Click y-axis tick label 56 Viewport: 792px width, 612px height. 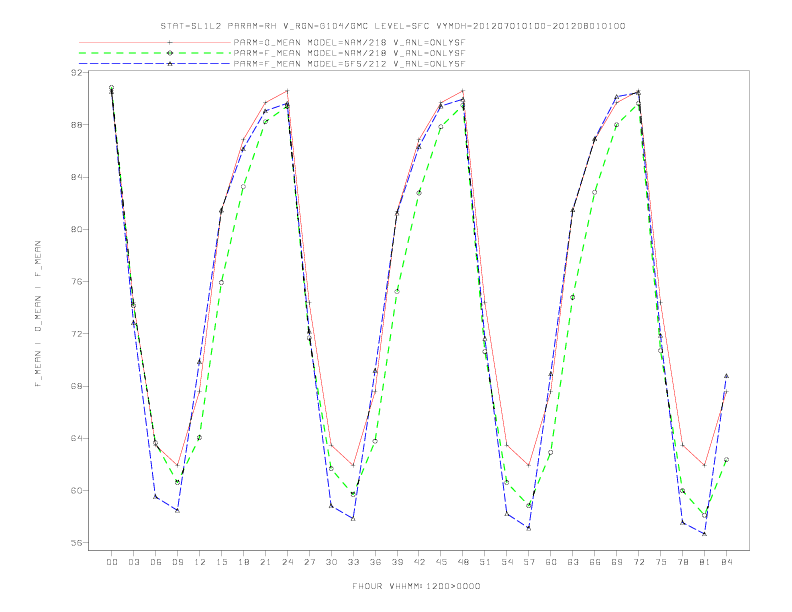point(77,543)
